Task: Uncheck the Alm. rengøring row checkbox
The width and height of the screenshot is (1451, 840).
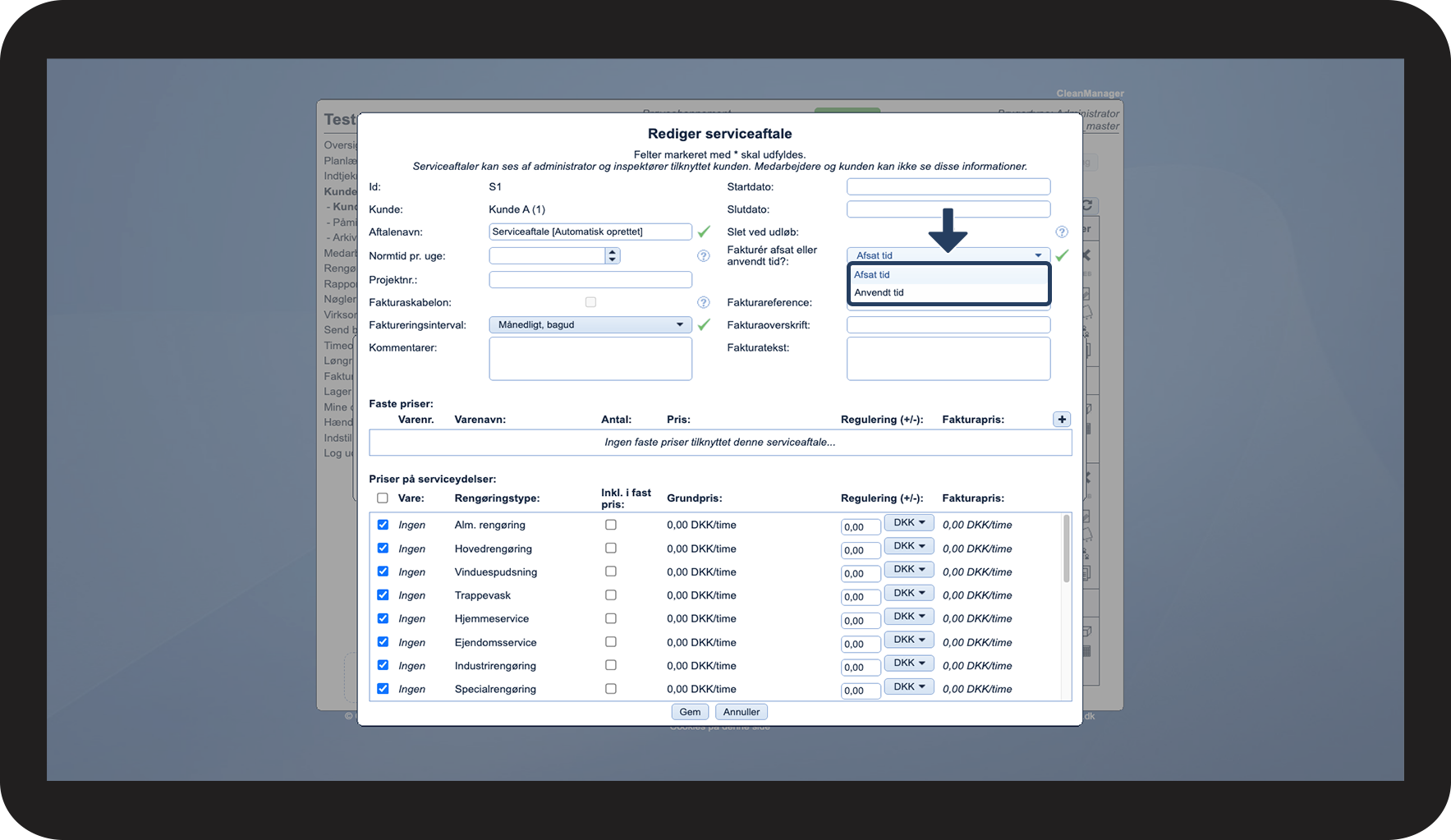Action: pyautogui.click(x=383, y=525)
